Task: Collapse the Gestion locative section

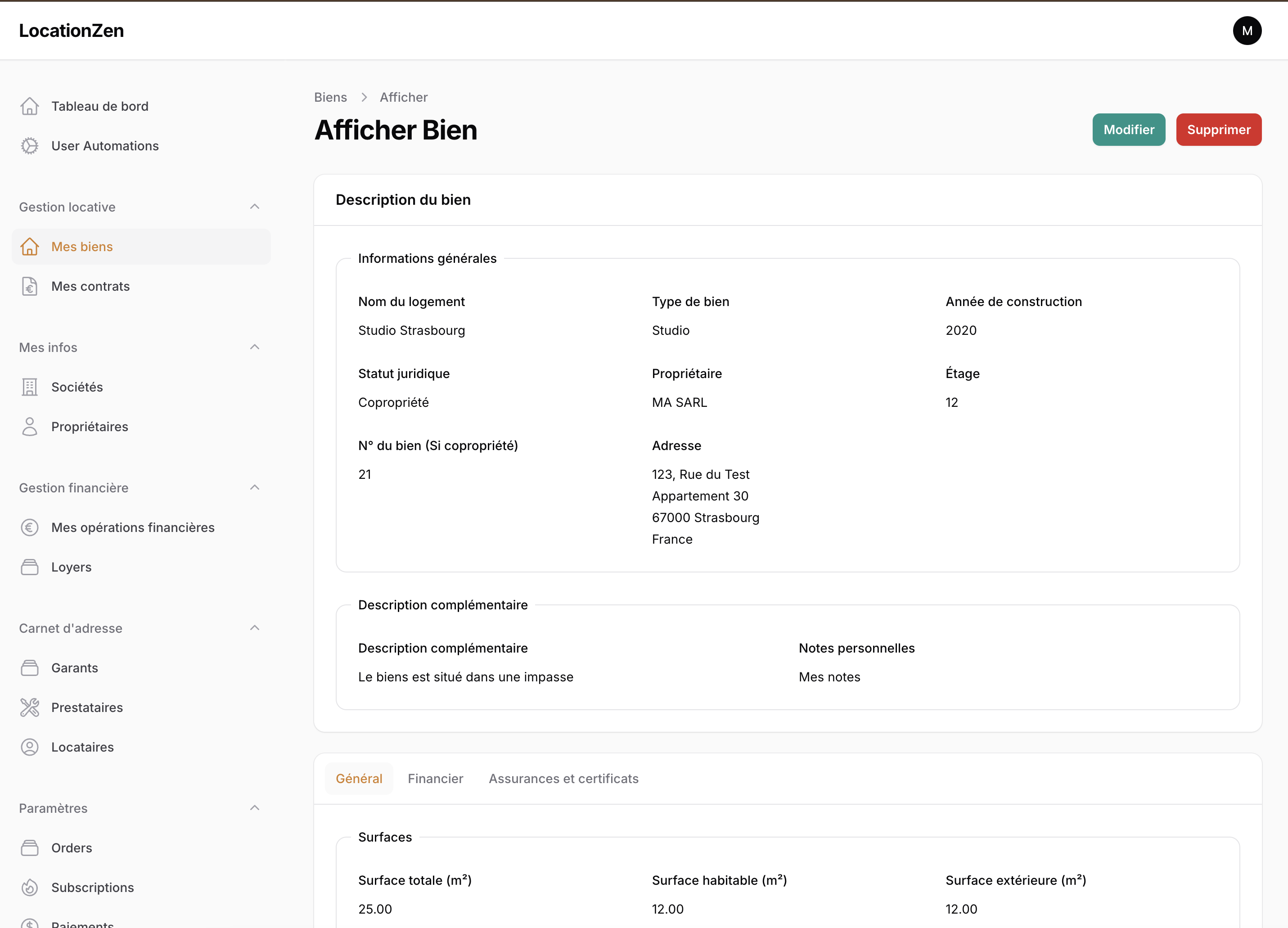Action: pyautogui.click(x=255, y=207)
